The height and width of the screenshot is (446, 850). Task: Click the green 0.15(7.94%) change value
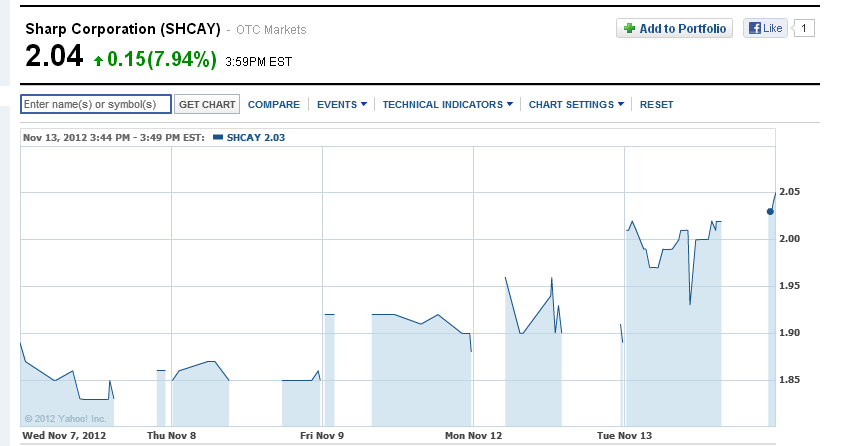(x=162, y=59)
